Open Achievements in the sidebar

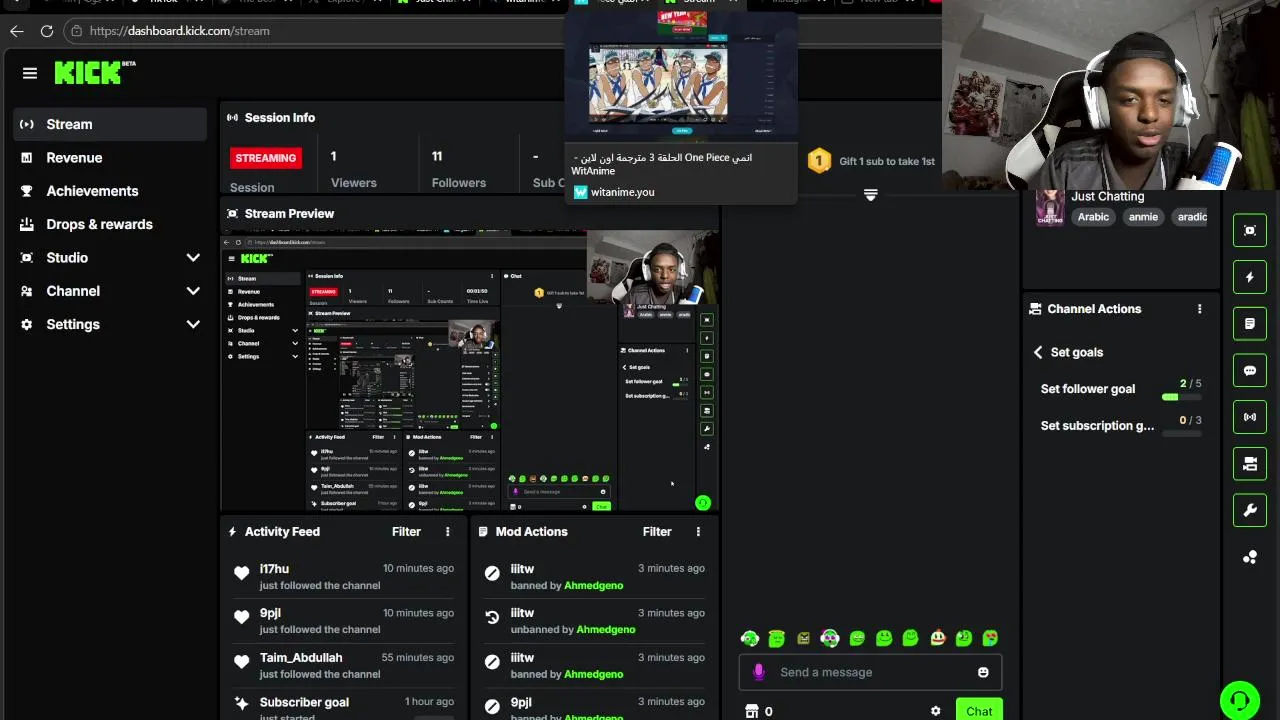click(110, 191)
